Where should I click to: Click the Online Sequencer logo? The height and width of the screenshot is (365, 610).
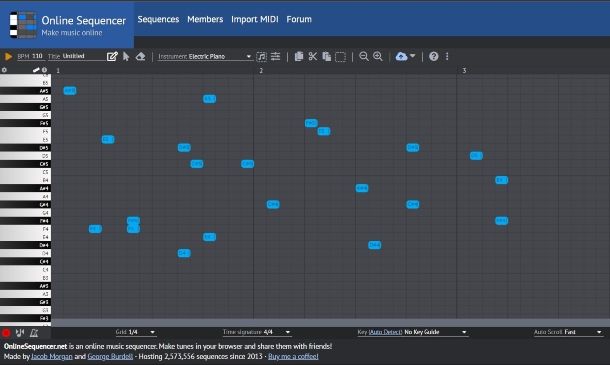(67, 25)
